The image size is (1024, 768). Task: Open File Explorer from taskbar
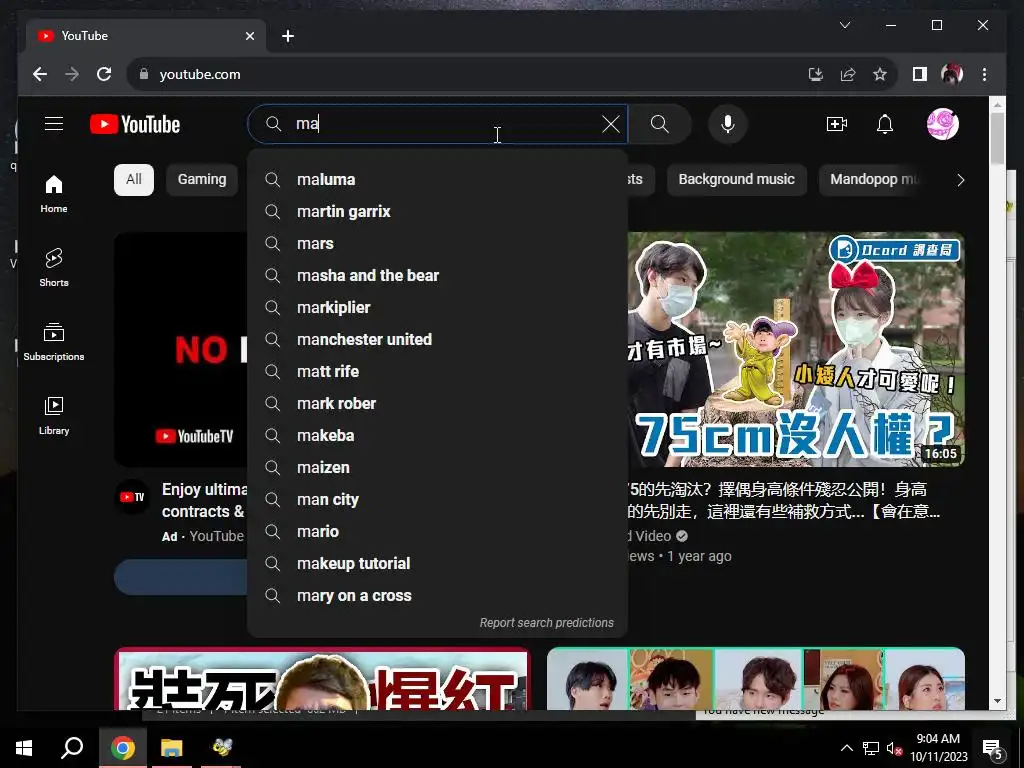point(172,748)
